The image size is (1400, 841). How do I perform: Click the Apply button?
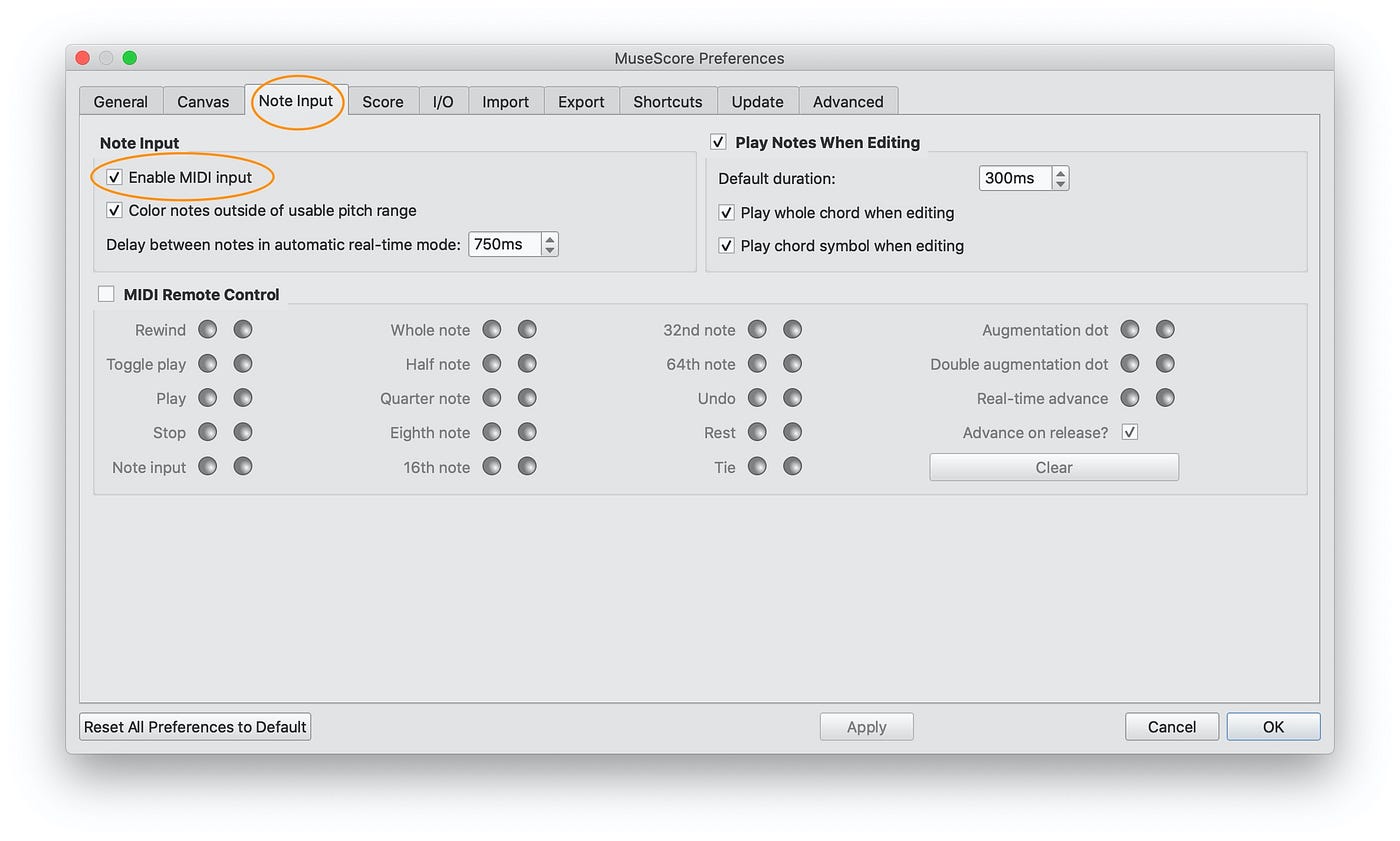867,727
